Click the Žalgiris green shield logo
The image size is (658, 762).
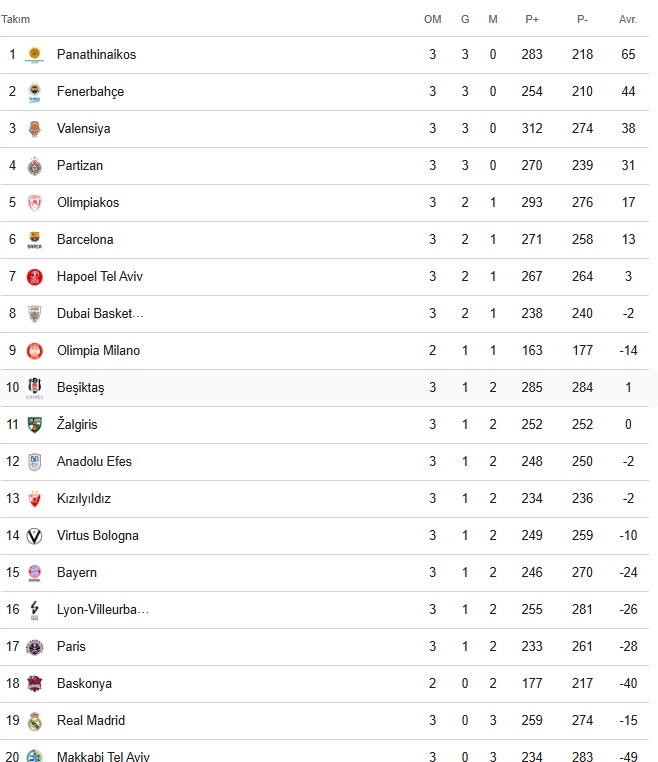(35, 425)
